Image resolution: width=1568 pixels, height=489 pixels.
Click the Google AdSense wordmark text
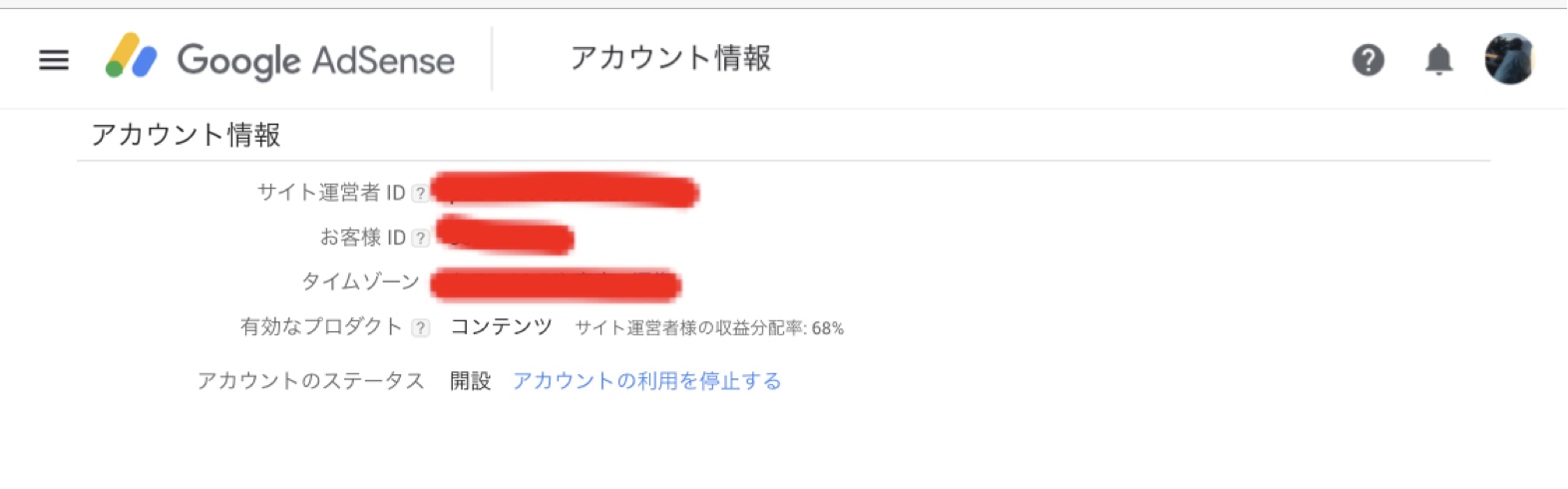coord(316,60)
